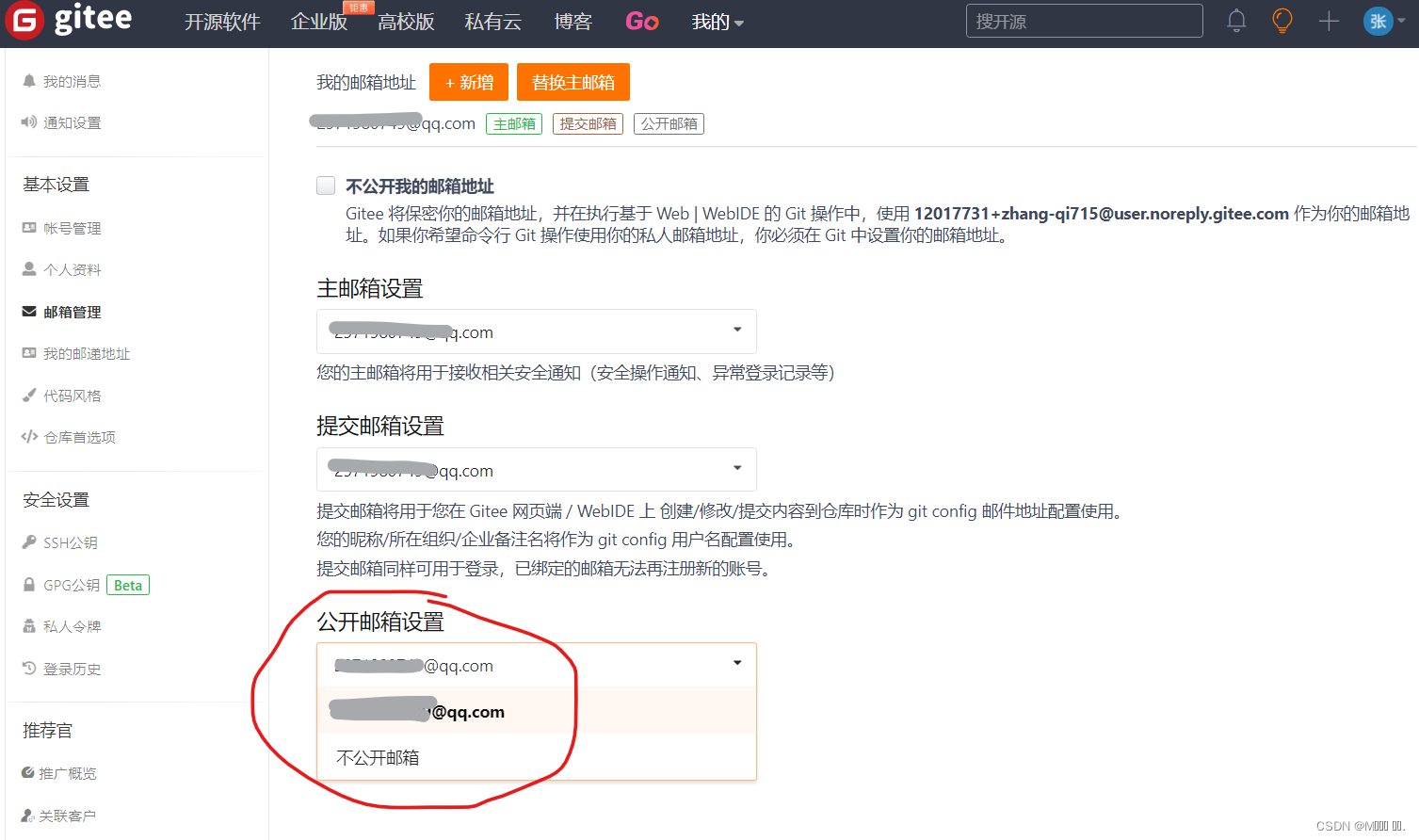Select 代码风格 in the sidebar
The image size is (1419, 840).
(x=70, y=395)
